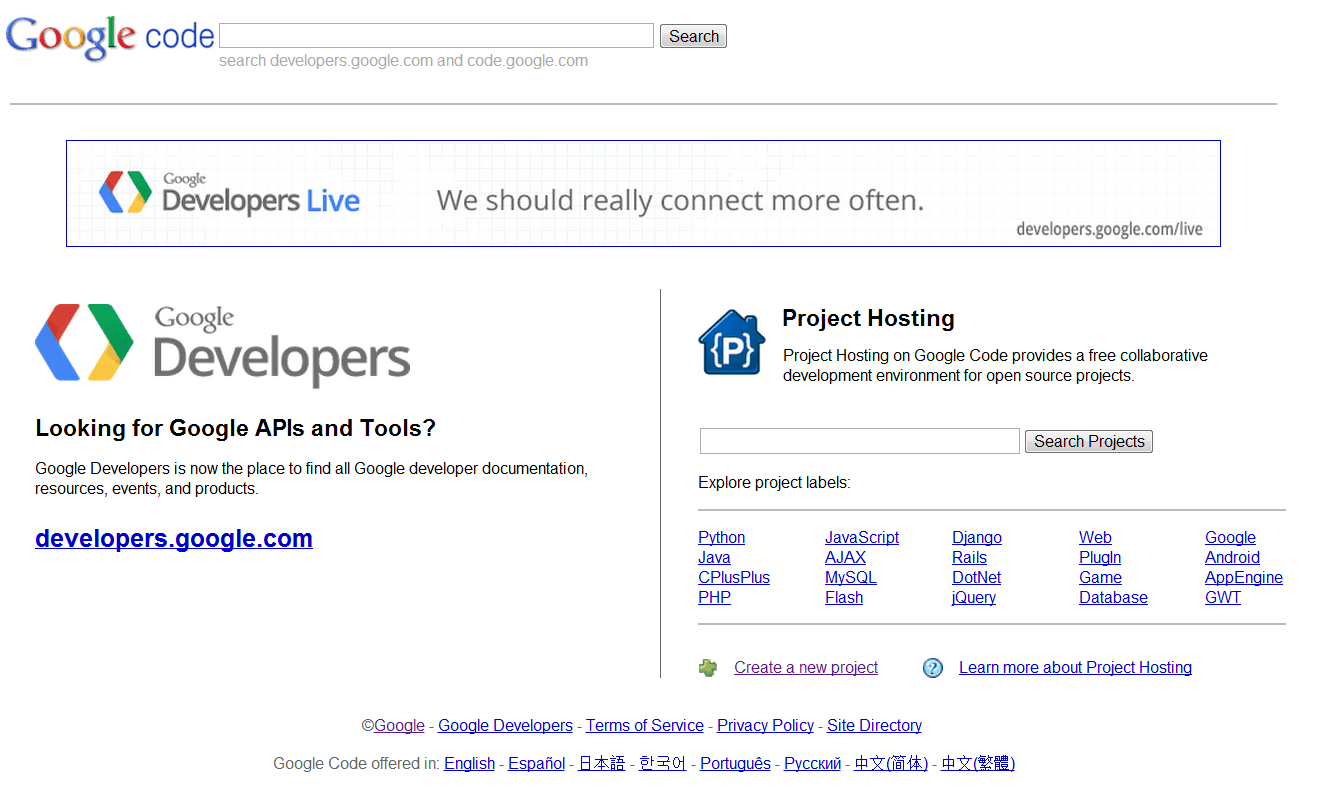Open Learn more about Project Hosting
Screen dimensions: 1319x810
coord(1075,668)
